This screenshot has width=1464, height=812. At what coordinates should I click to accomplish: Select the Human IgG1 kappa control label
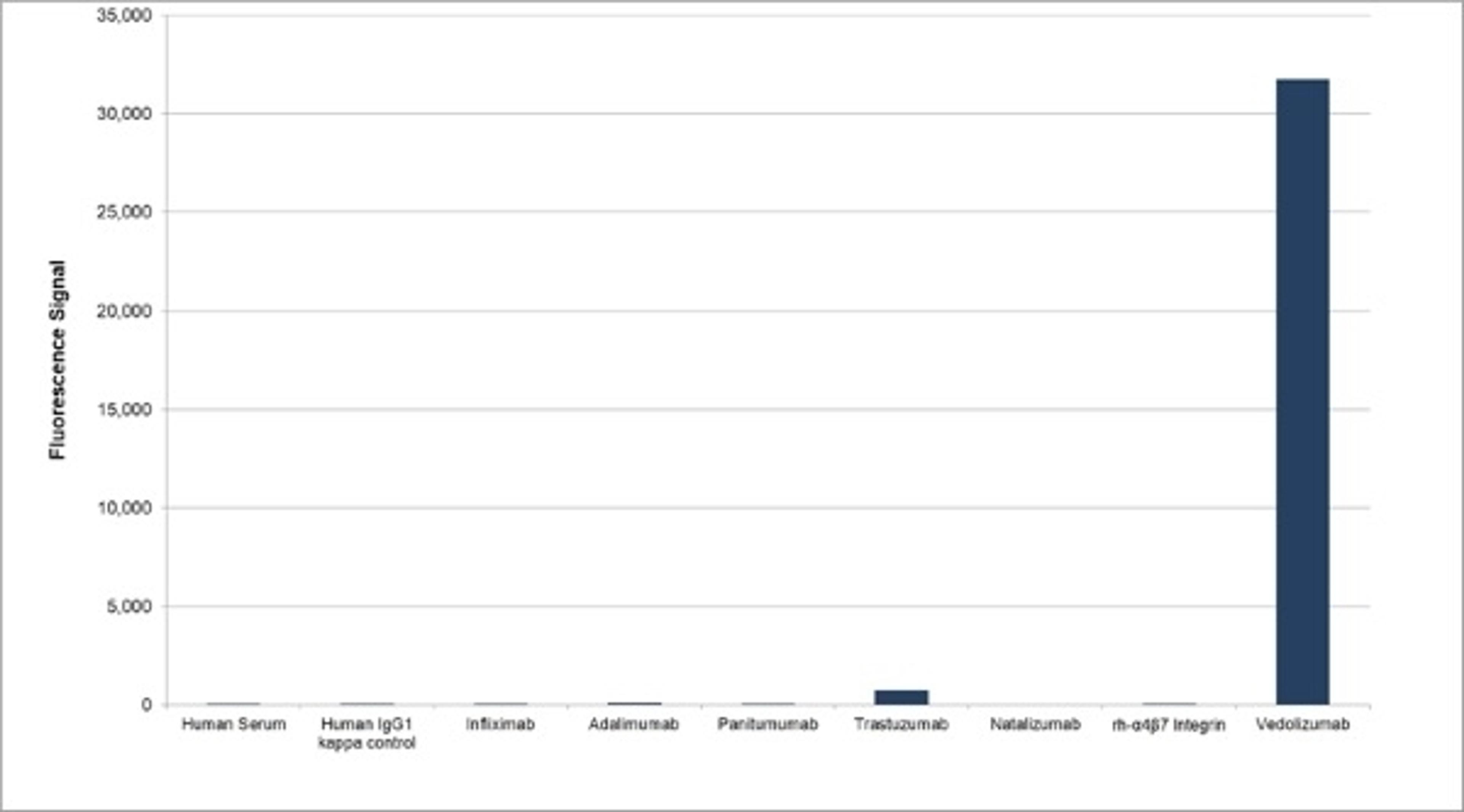click(367, 733)
